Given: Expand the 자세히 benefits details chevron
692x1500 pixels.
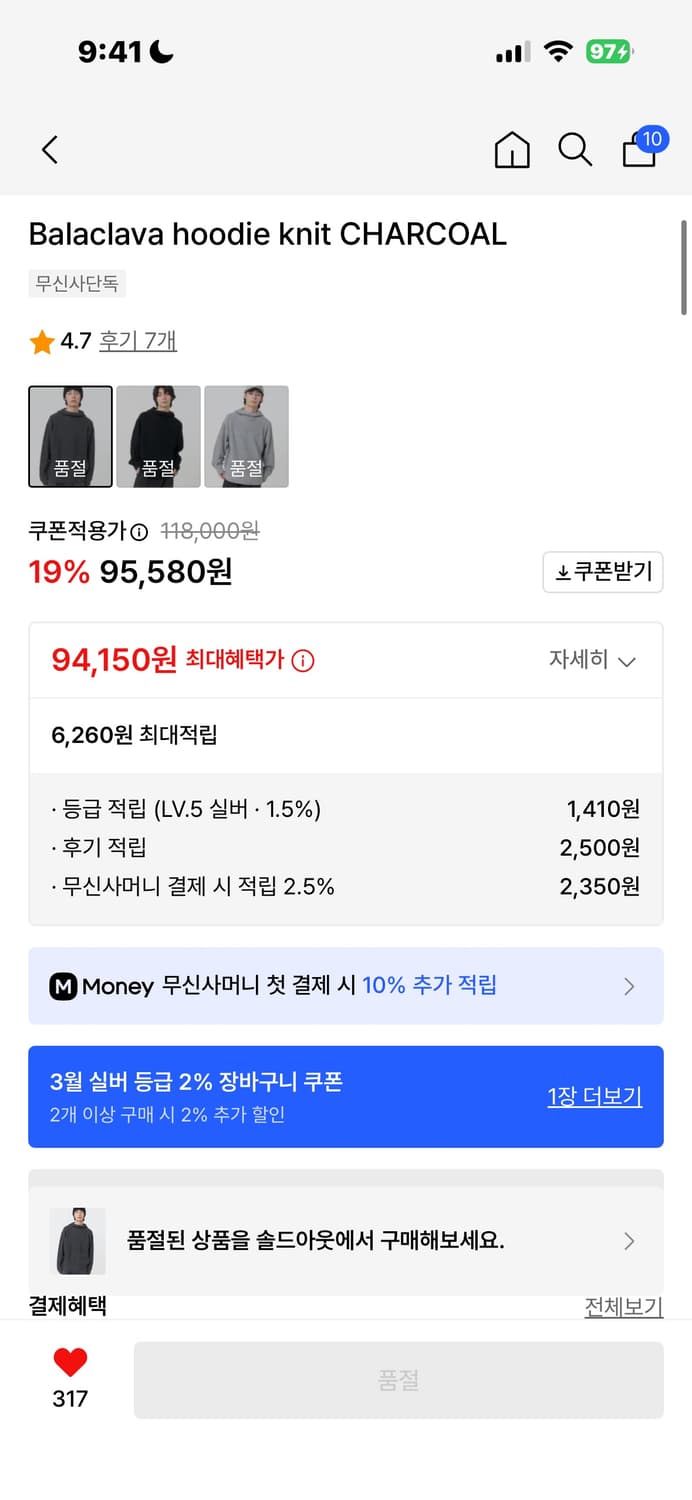Looking at the screenshot, I should click(x=627, y=661).
